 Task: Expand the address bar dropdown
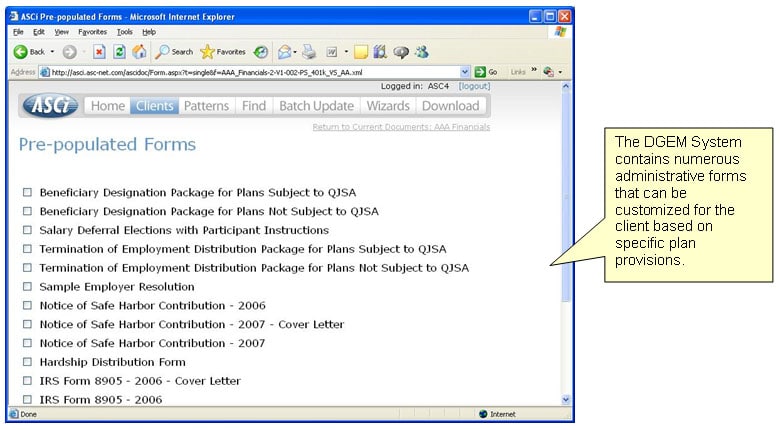(x=465, y=72)
